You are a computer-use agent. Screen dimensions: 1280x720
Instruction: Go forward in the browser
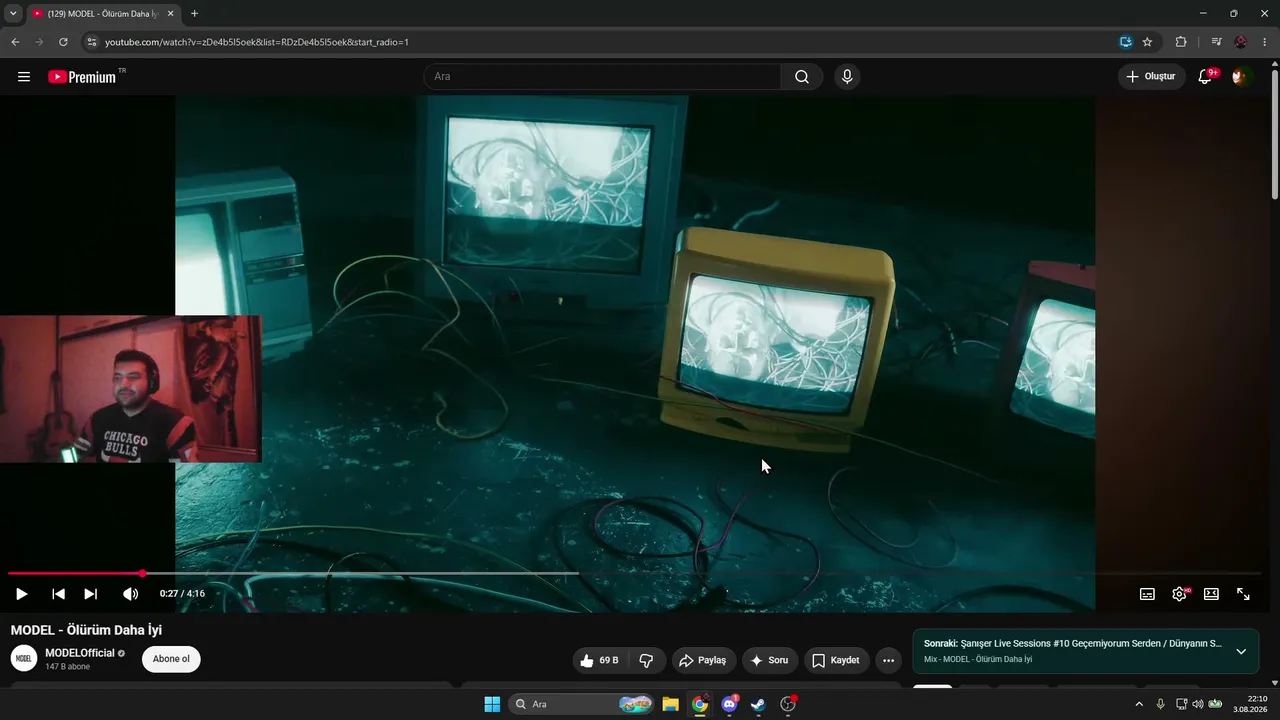39,42
